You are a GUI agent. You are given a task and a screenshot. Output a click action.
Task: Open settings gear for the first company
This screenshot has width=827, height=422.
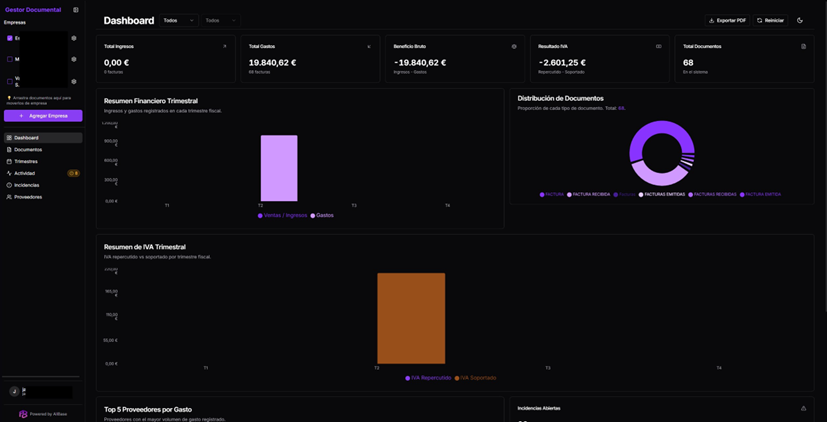[x=74, y=38]
